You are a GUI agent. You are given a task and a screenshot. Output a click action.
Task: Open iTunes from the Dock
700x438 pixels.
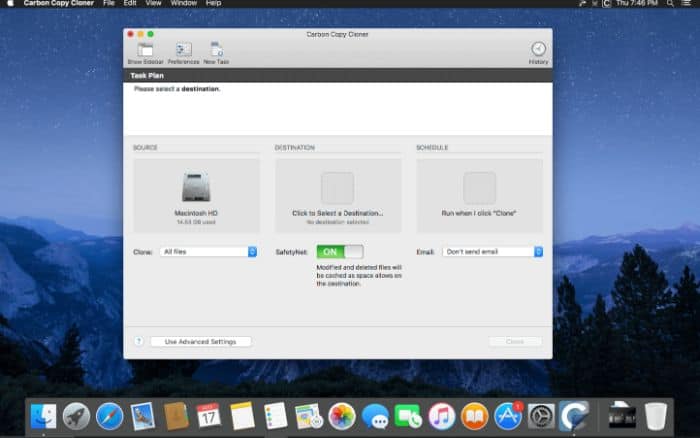point(442,416)
